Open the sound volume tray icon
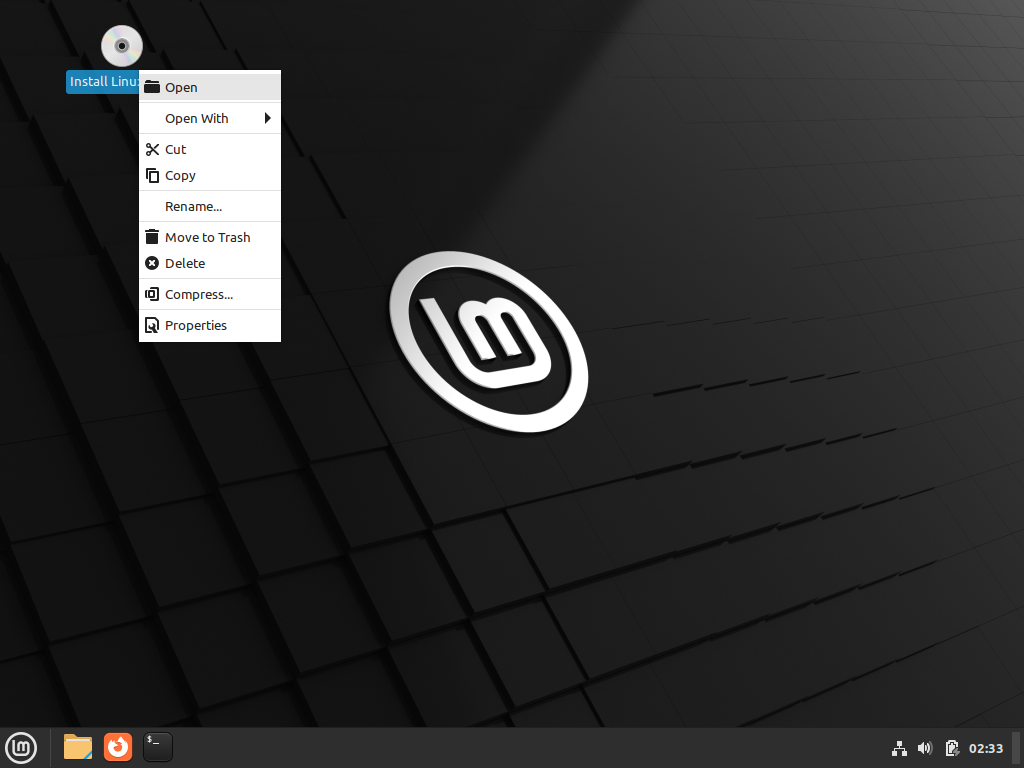This screenshot has height=768, width=1024. pos(925,748)
